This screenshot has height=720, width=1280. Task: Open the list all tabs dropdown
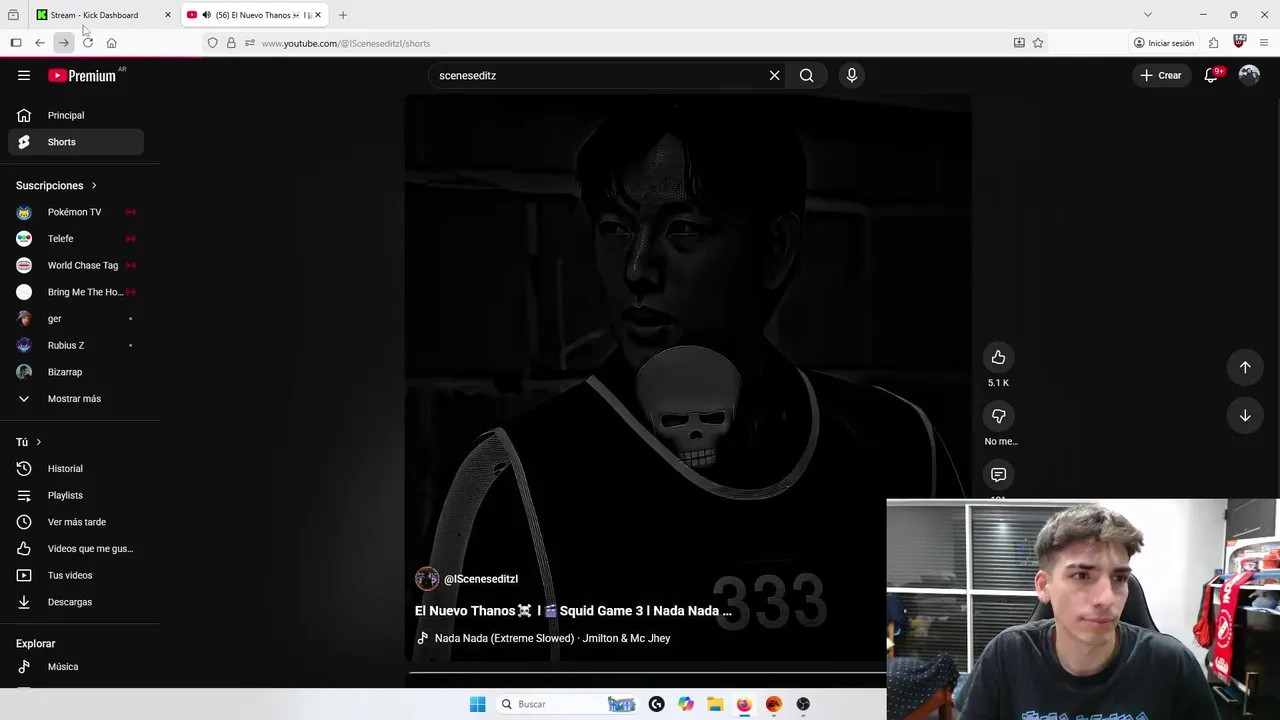coord(1148,15)
